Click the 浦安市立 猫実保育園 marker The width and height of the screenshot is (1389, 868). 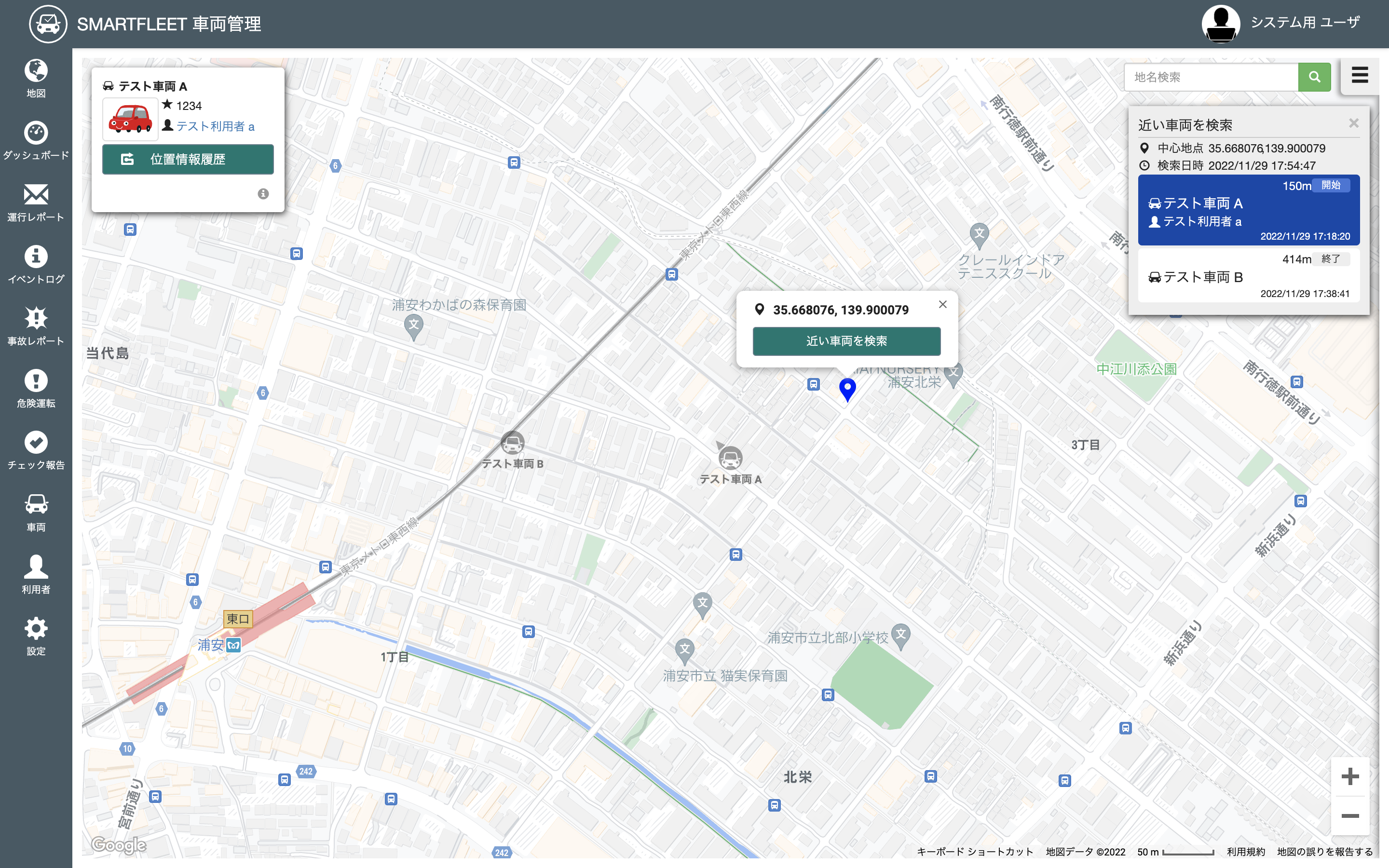point(684,651)
